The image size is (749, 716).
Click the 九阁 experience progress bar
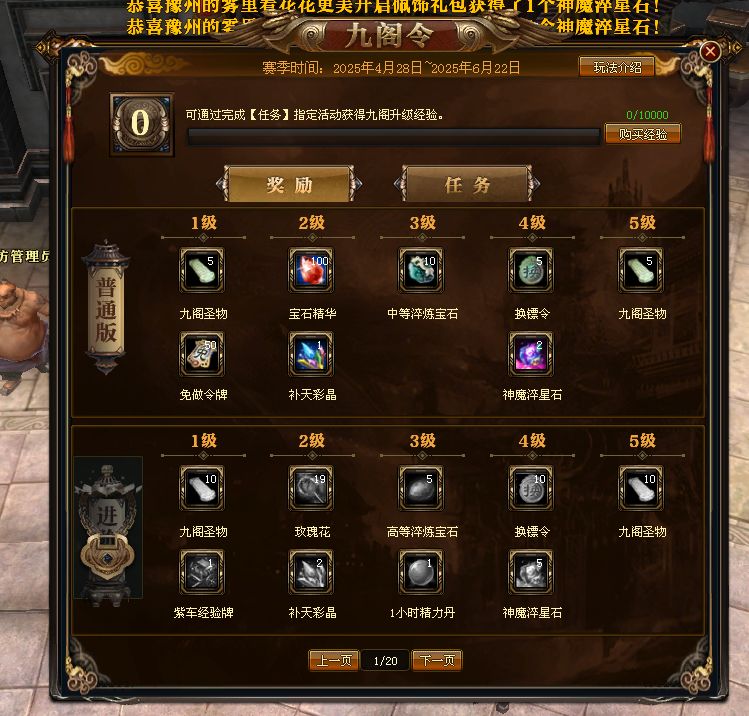[394, 137]
